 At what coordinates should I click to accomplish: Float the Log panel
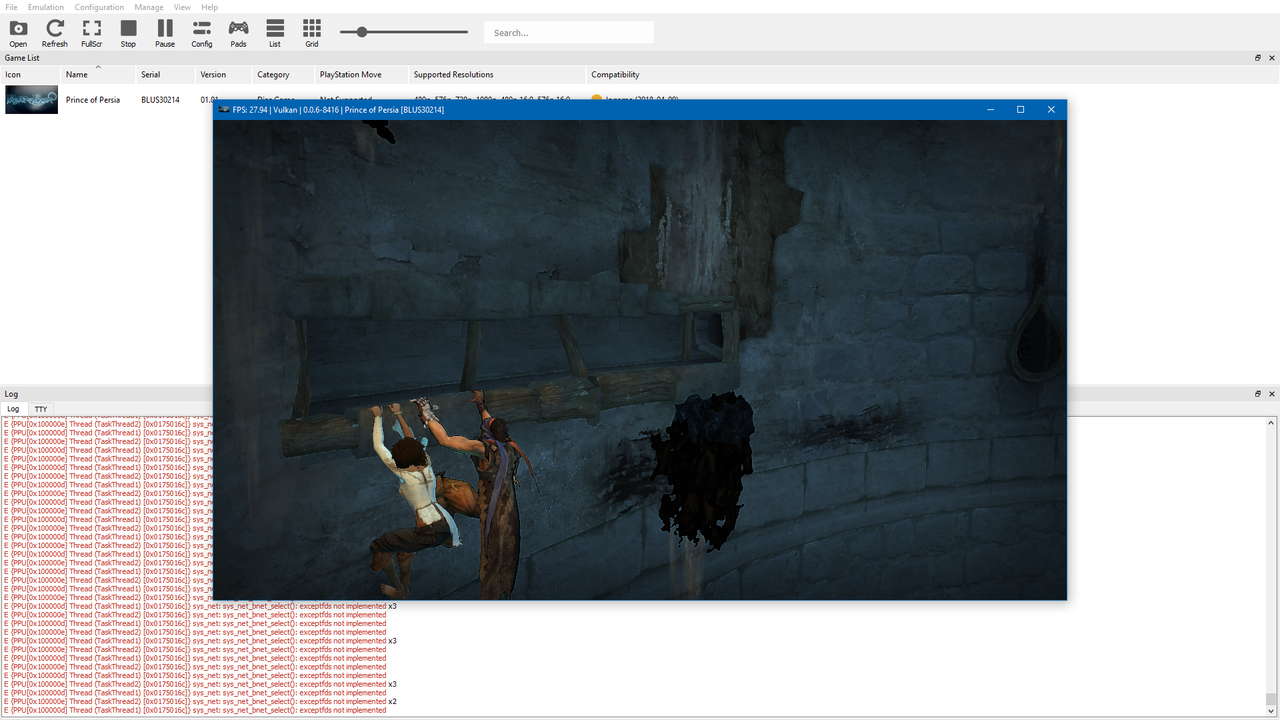[1258, 394]
